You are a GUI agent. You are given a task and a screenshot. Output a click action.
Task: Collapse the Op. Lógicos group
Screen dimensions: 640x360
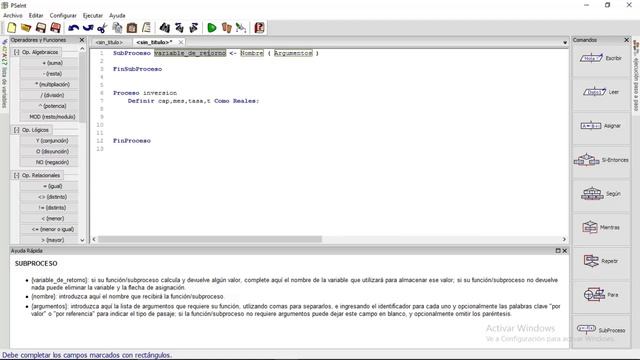click(x=17, y=130)
